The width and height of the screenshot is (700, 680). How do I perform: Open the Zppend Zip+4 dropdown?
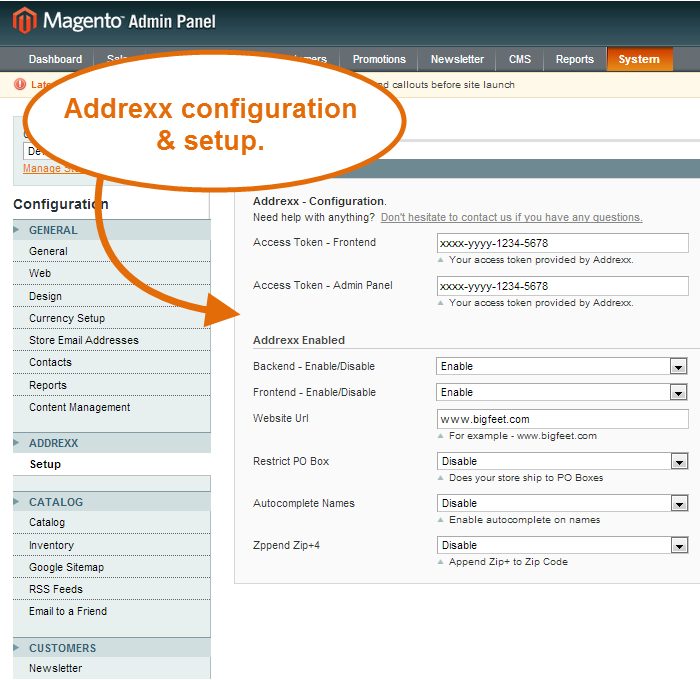point(562,545)
